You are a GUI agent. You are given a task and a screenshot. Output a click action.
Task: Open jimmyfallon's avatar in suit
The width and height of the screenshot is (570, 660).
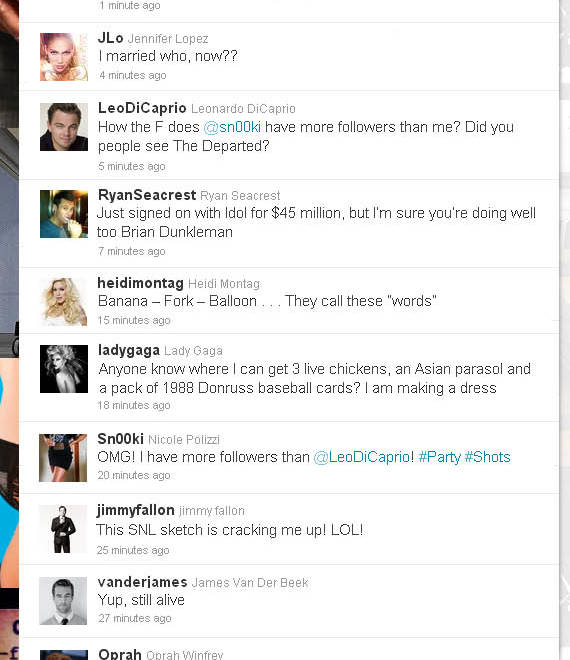coord(63,529)
